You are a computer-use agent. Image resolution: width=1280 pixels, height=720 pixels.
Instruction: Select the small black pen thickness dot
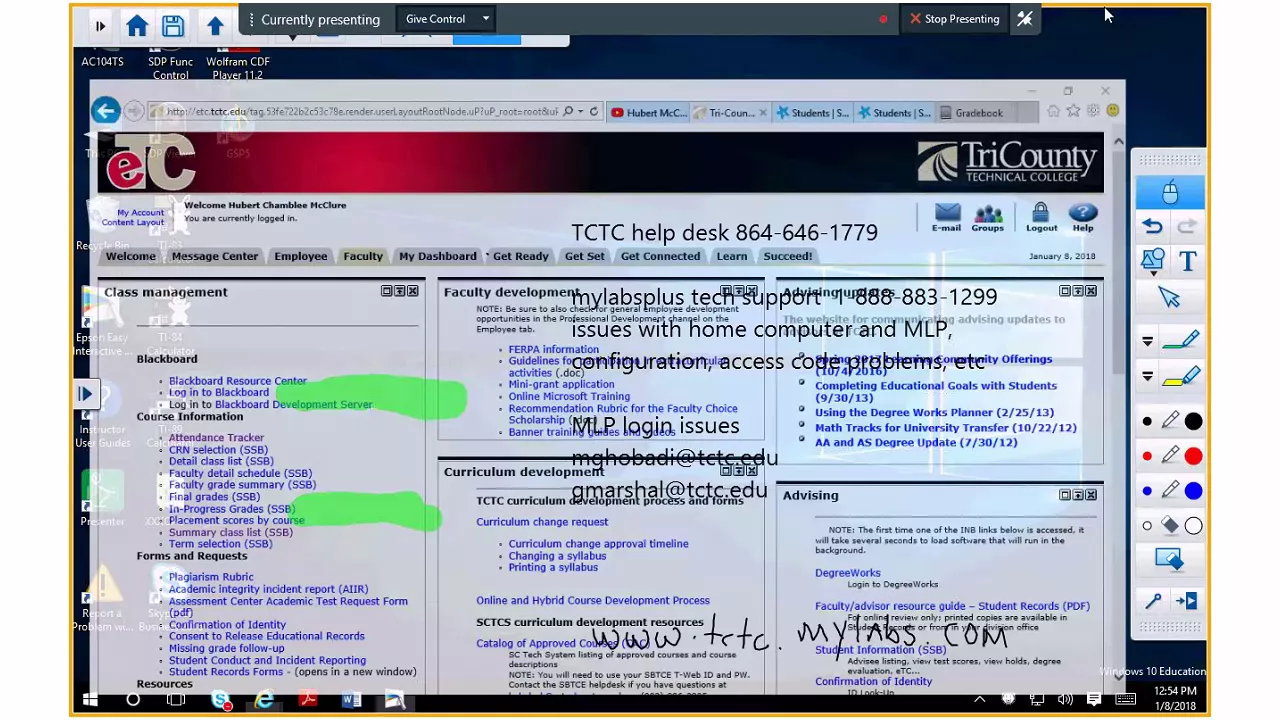click(x=1147, y=421)
